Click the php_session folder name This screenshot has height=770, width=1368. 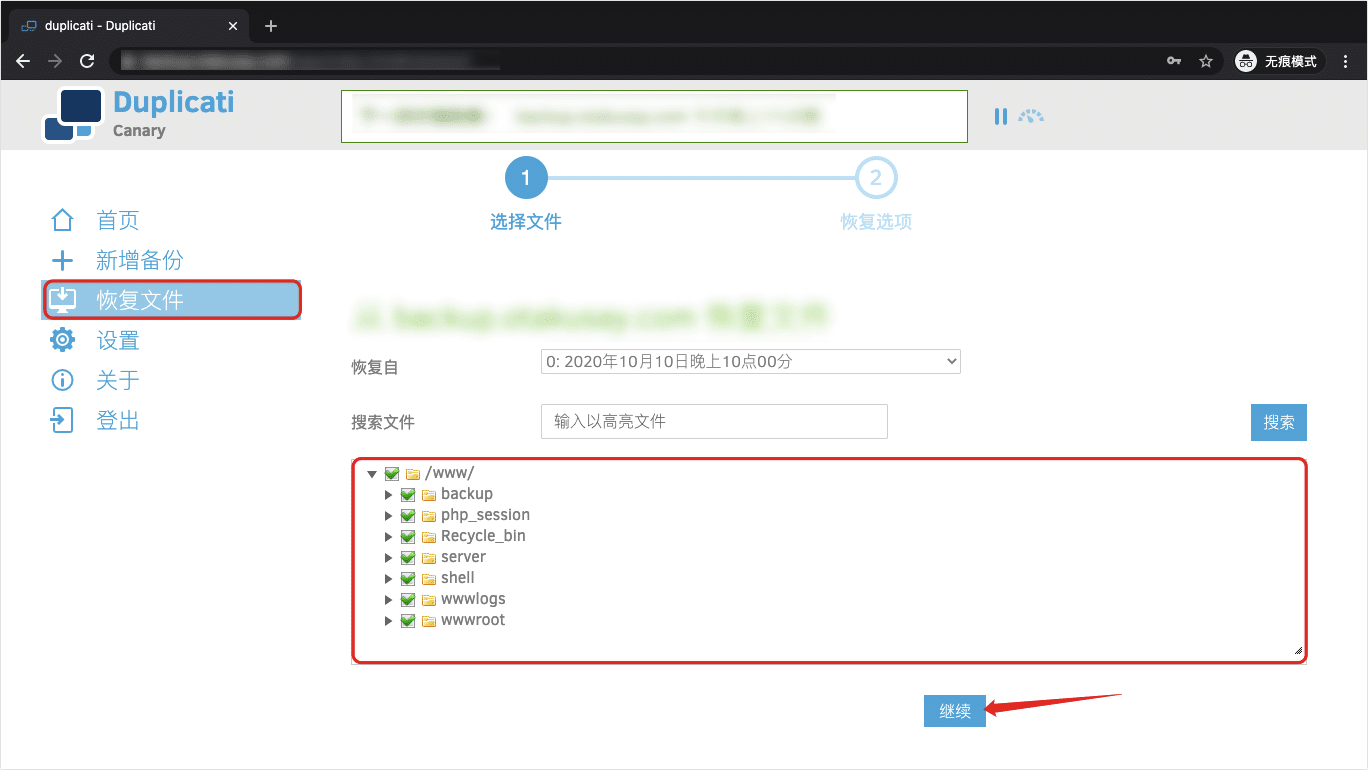[x=485, y=515]
